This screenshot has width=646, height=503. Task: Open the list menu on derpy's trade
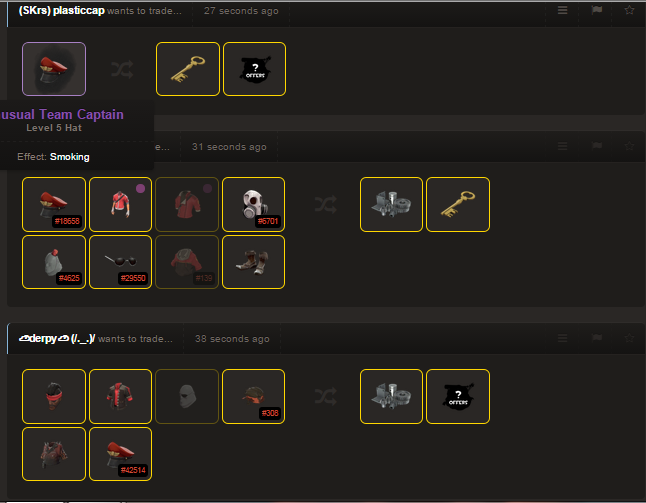(x=562, y=338)
